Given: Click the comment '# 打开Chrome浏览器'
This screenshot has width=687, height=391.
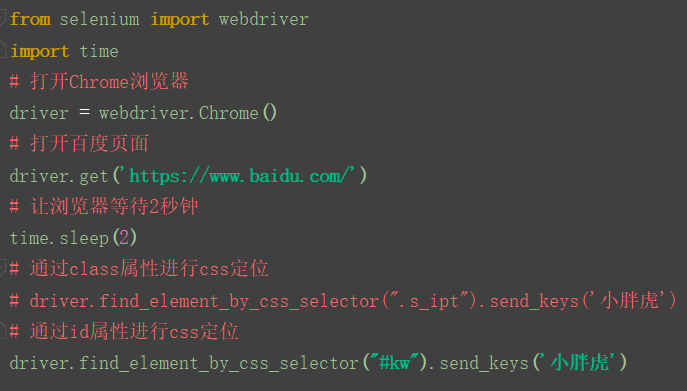Looking at the screenshot, I should click(99, 82).
